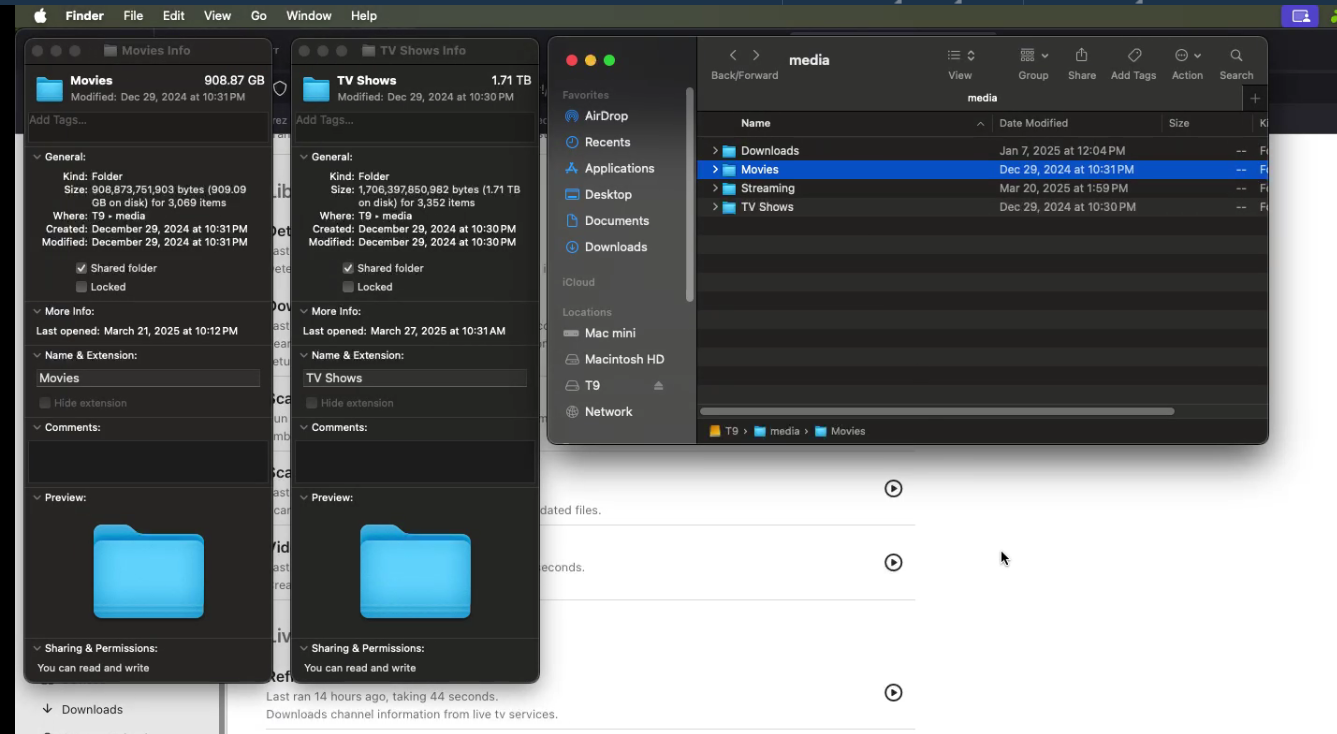The height and width of the screenshot is (734, 1337).
Task: Open AirDrop from the Finder sidebar
Action: point(605,116)
